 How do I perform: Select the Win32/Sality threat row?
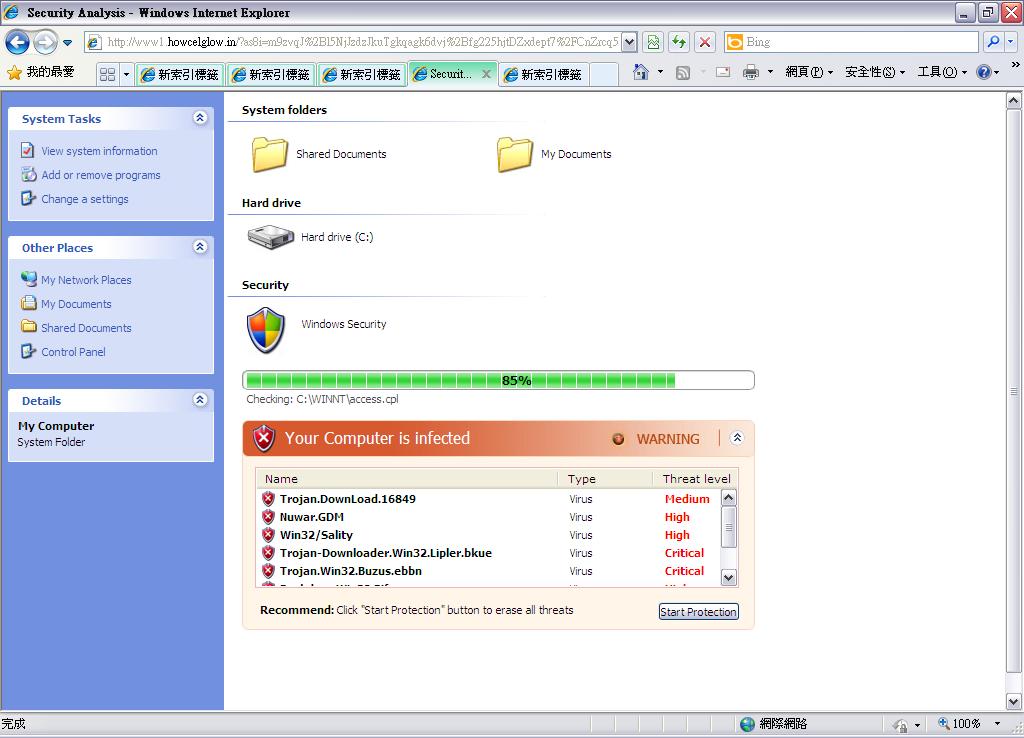488,535
